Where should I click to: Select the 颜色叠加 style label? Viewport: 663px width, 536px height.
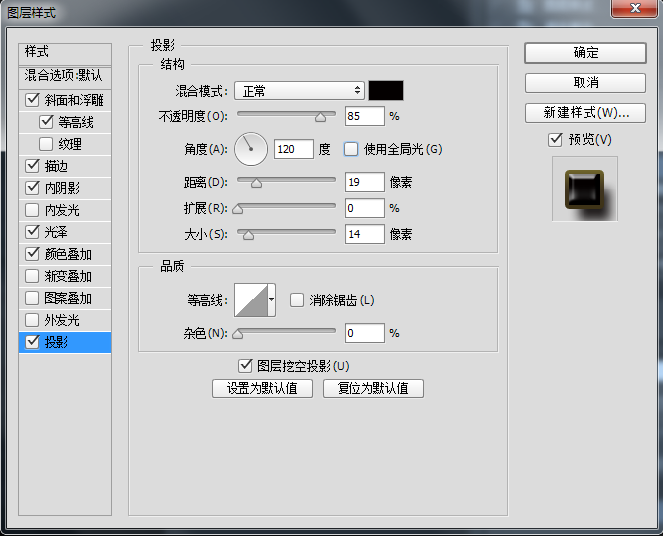tap(68, 254)
